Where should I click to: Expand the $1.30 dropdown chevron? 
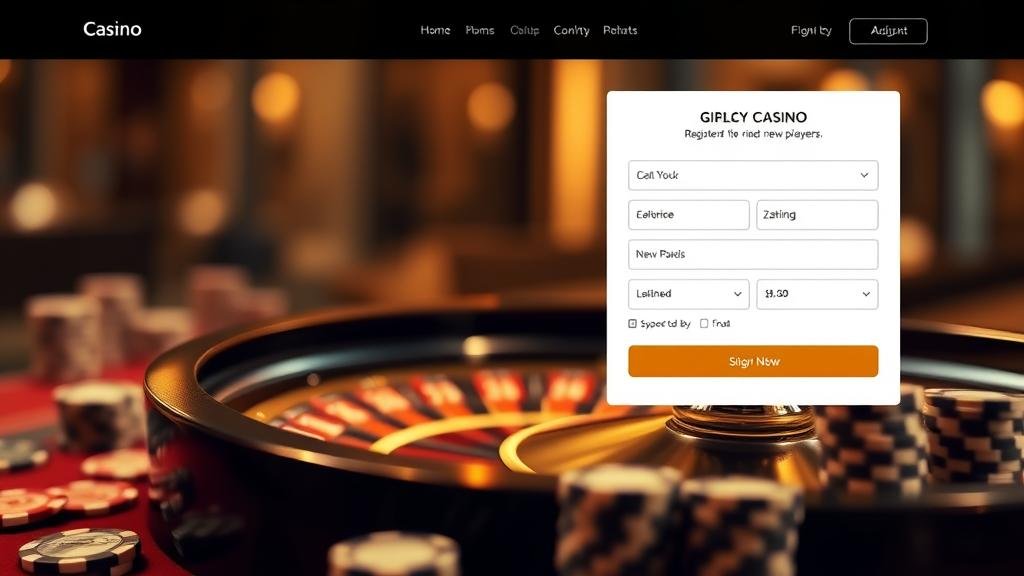pos(866,294)
